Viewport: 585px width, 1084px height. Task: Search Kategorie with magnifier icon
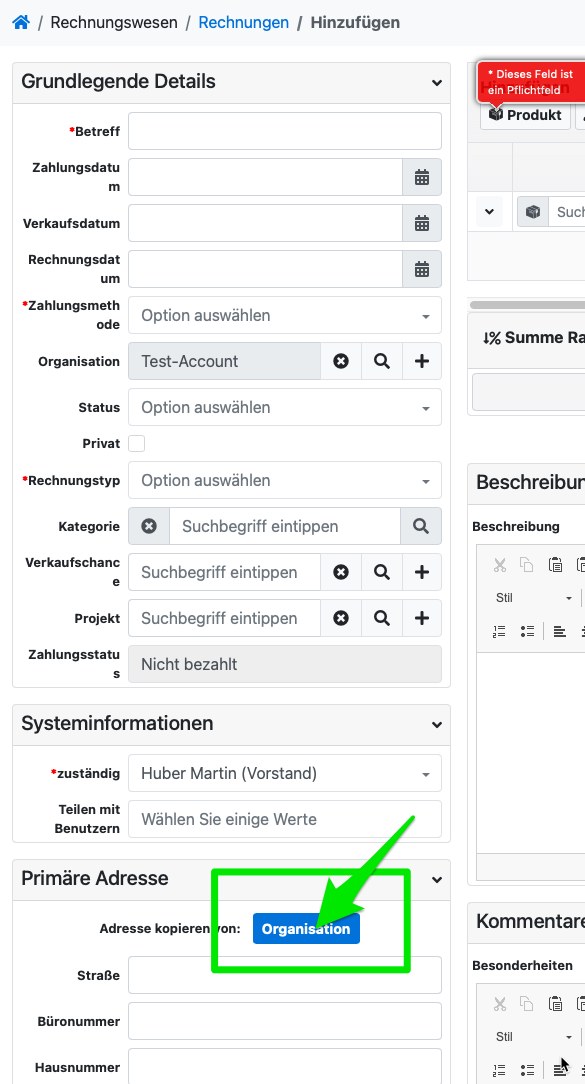click(x=420, y=526)
